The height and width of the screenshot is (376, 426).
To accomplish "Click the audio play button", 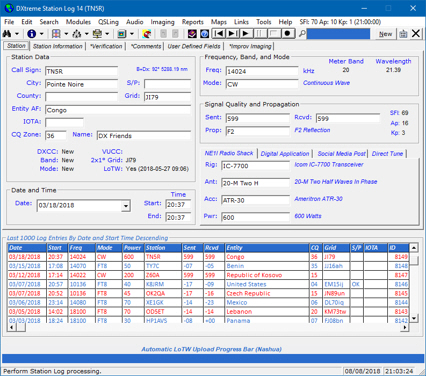I will pos(246,33).
